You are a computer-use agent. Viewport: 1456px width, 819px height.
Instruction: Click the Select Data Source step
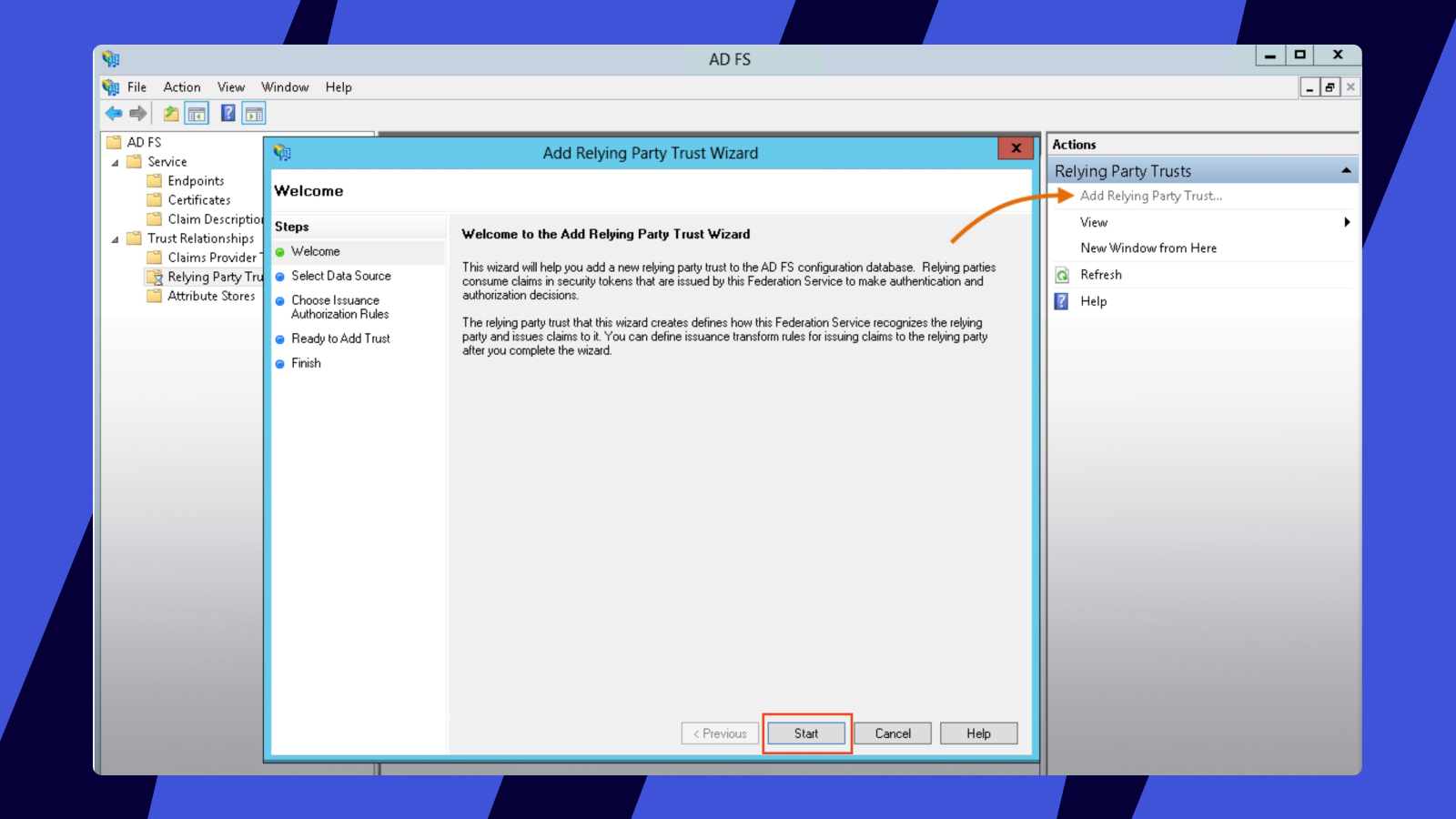341,276
